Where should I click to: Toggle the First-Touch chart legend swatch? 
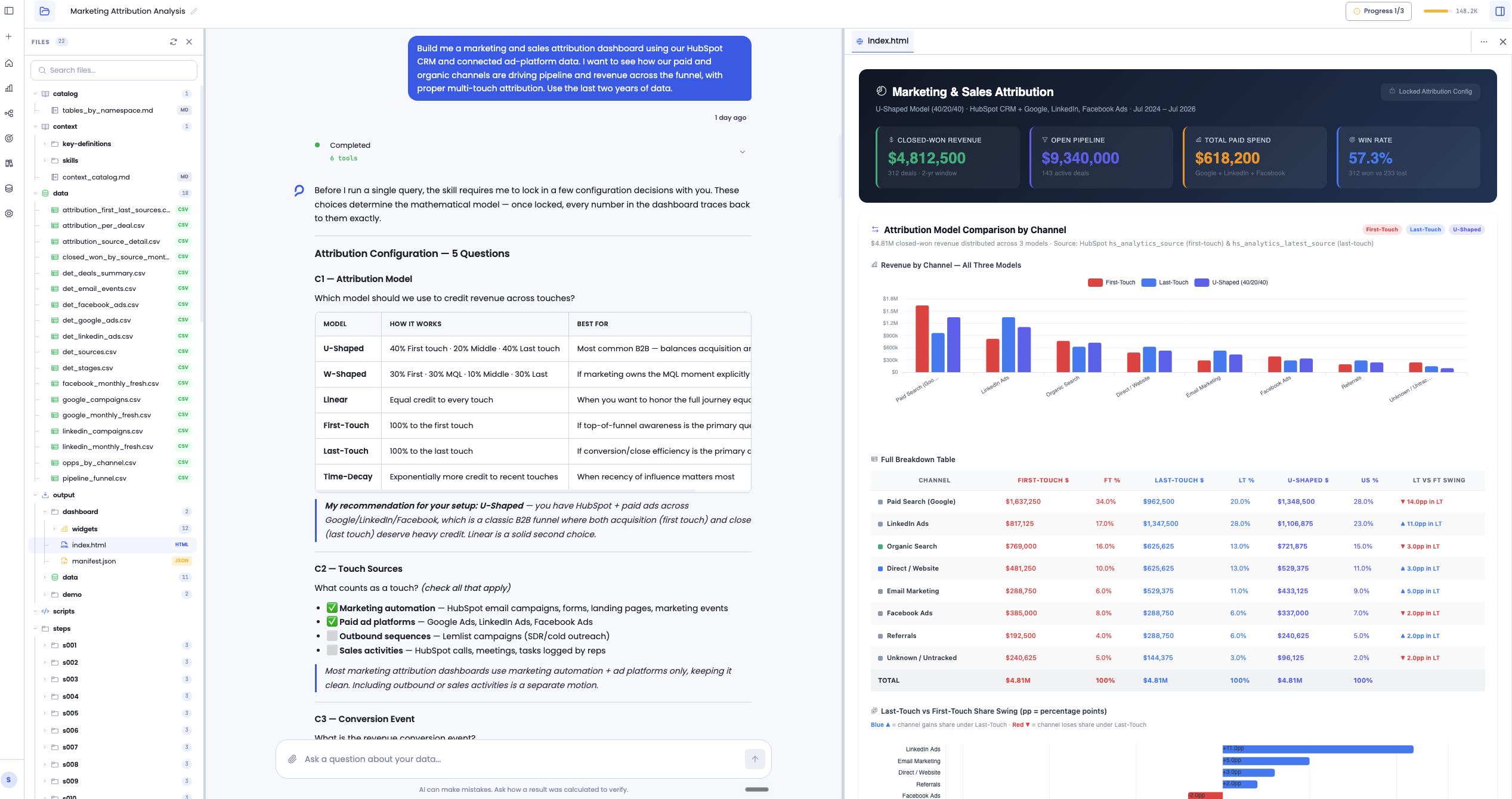1095,283
